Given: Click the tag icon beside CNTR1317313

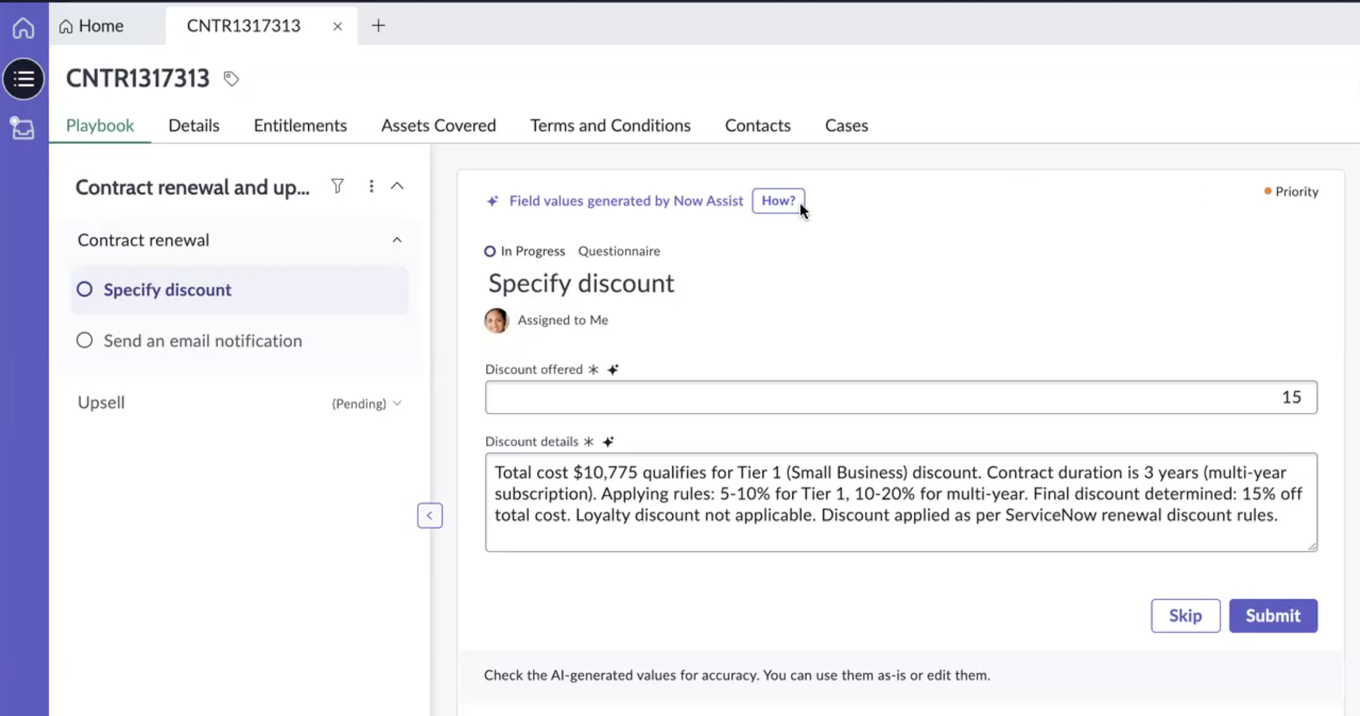Looking at the screenshot, I should point(231,78).
